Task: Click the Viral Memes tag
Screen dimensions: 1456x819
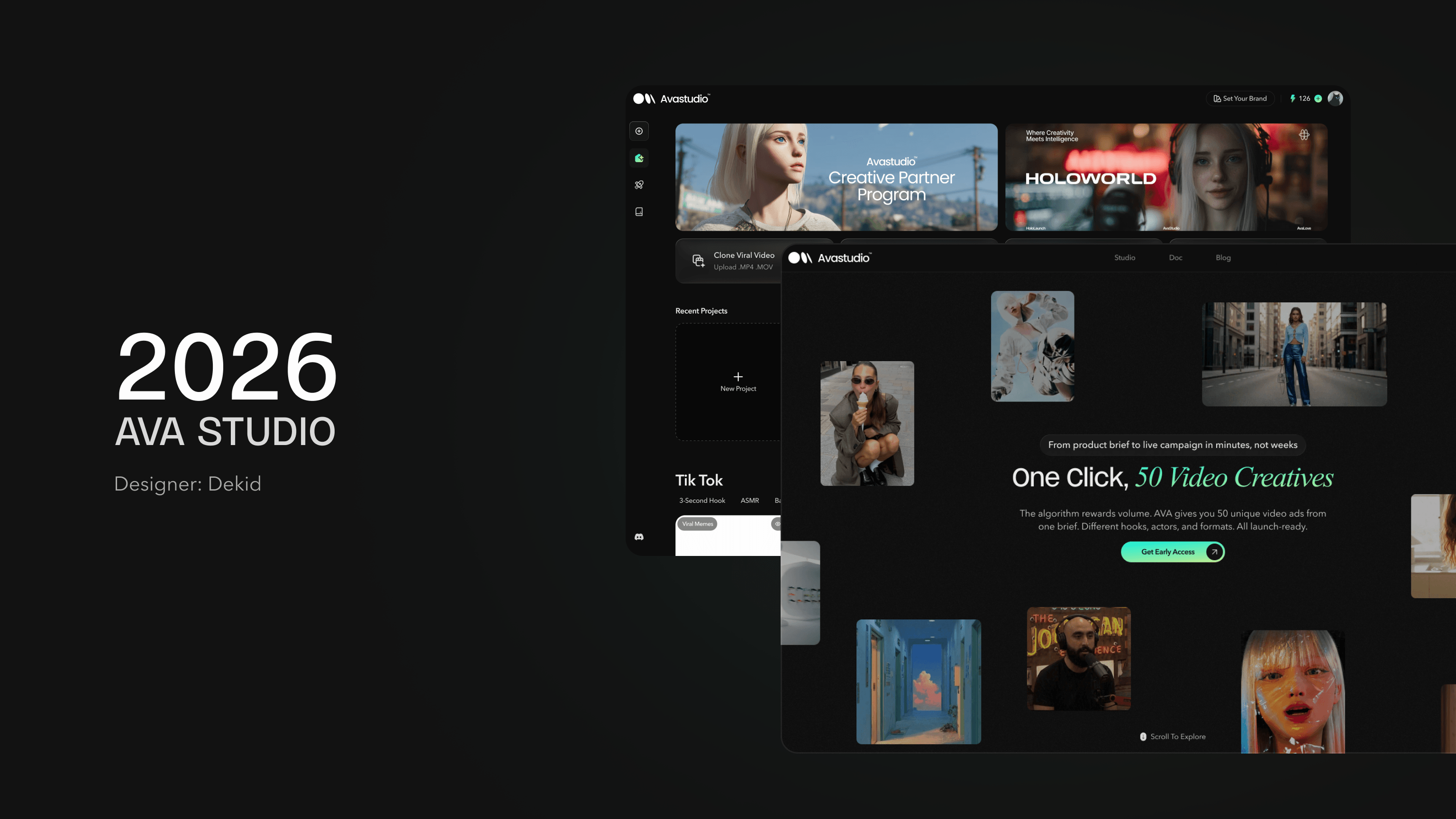Action: [698, 524]
